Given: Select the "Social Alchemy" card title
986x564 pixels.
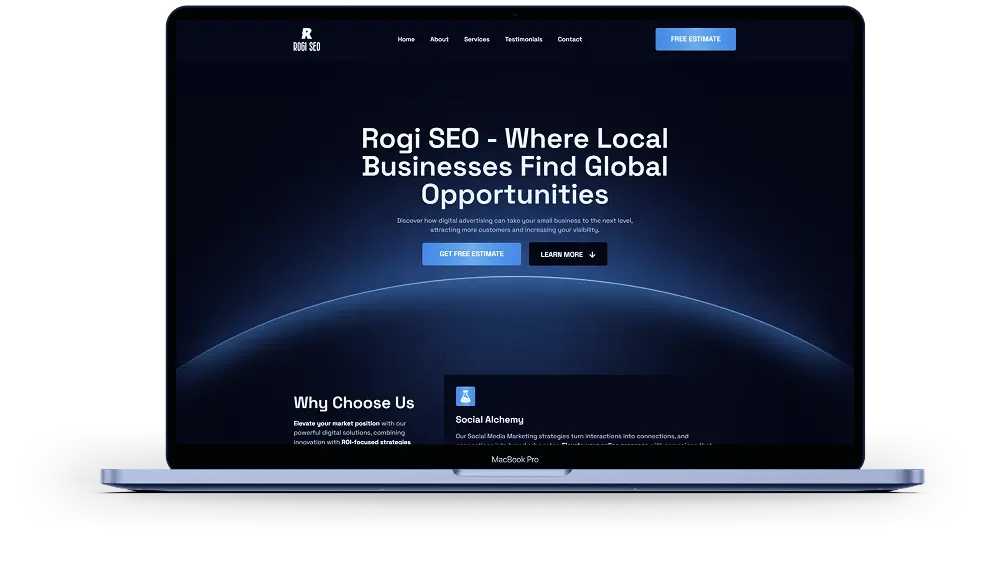Looking at the screenshot, I should click(x=489, y=420).
